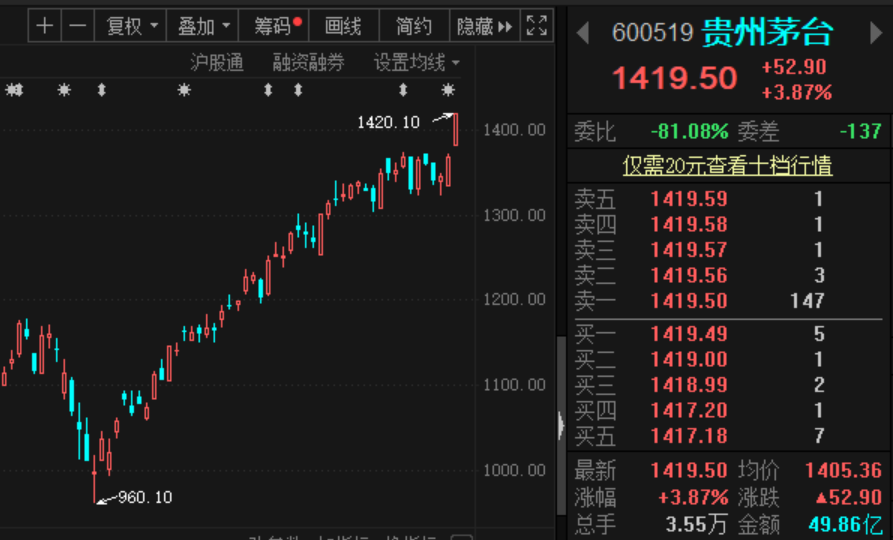Click the 1000.00 price axis label

(x=514, y=470)
